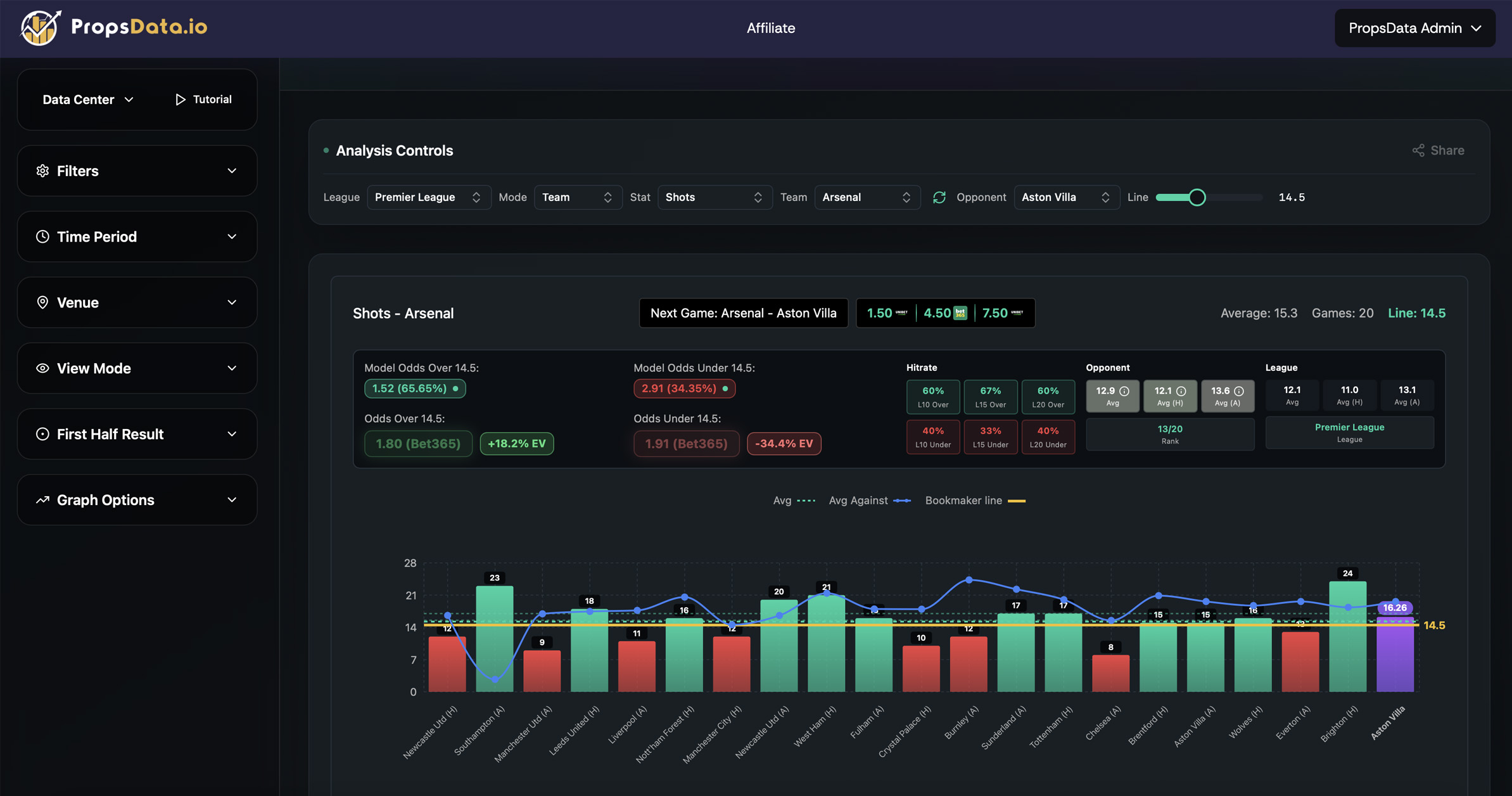Click the gear icon beside Filters
Viewport: 1512px width, 796px height.
pyautogui.click(x=42, y=171)
